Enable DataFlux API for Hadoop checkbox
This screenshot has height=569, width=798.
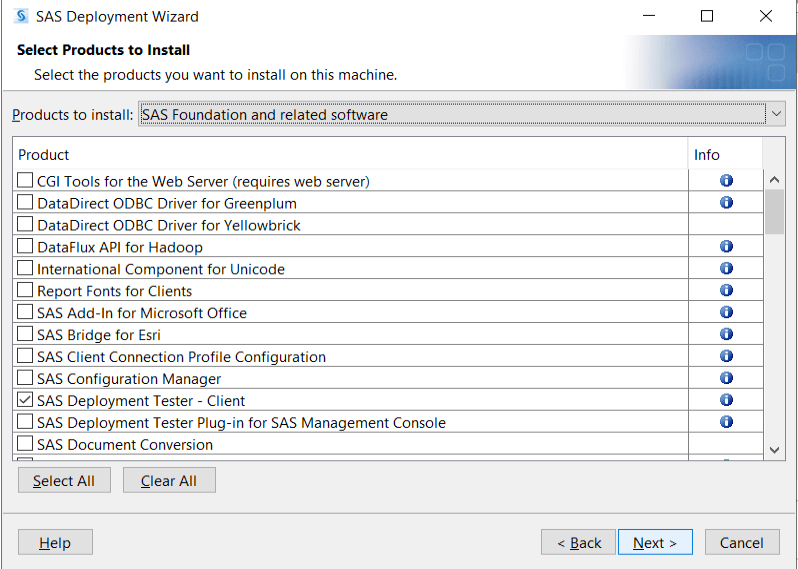click(x=25, y=246)
